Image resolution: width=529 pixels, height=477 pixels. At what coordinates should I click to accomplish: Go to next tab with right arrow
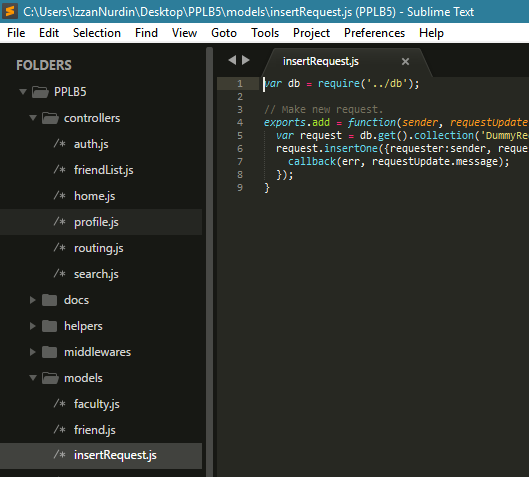click(246, 60)
